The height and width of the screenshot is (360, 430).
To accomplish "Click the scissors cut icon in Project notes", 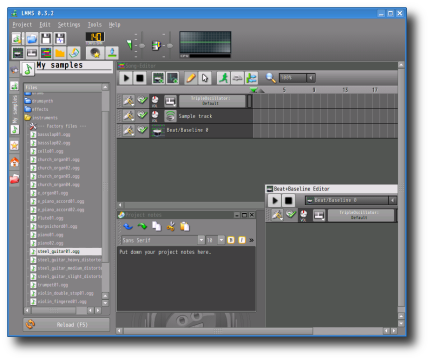I will coord(171,227).
